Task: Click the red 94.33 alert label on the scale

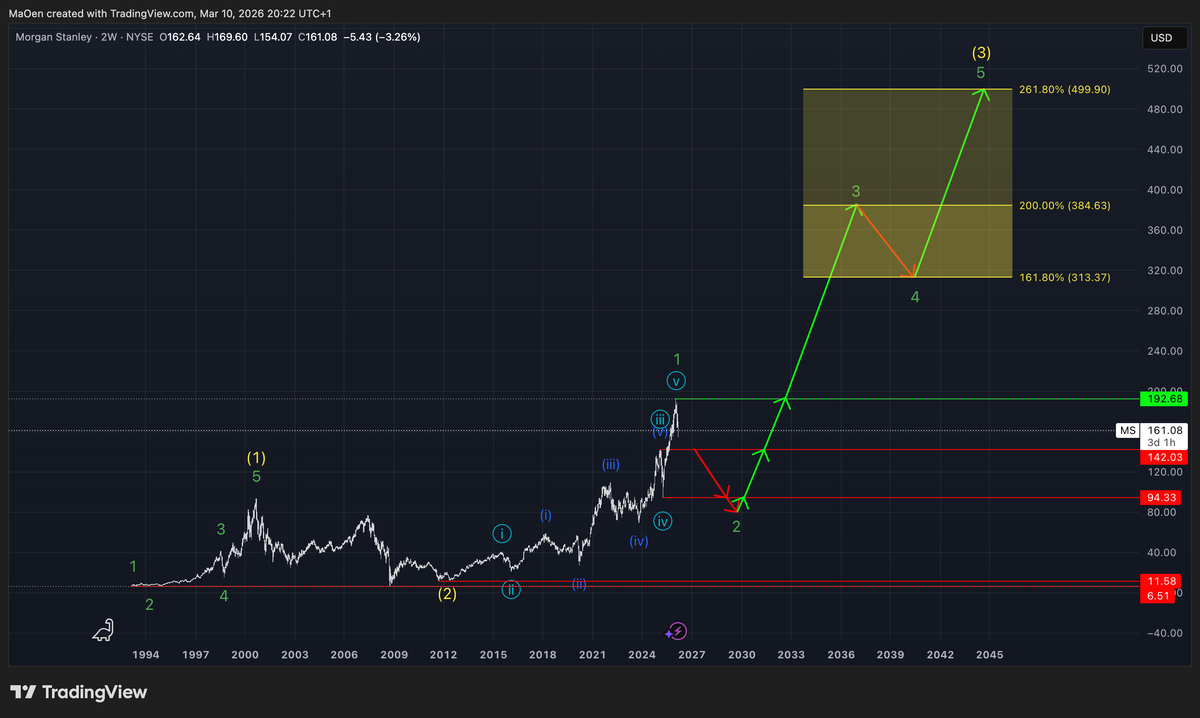Action: pyautogui.click(x=1160, y=496)
